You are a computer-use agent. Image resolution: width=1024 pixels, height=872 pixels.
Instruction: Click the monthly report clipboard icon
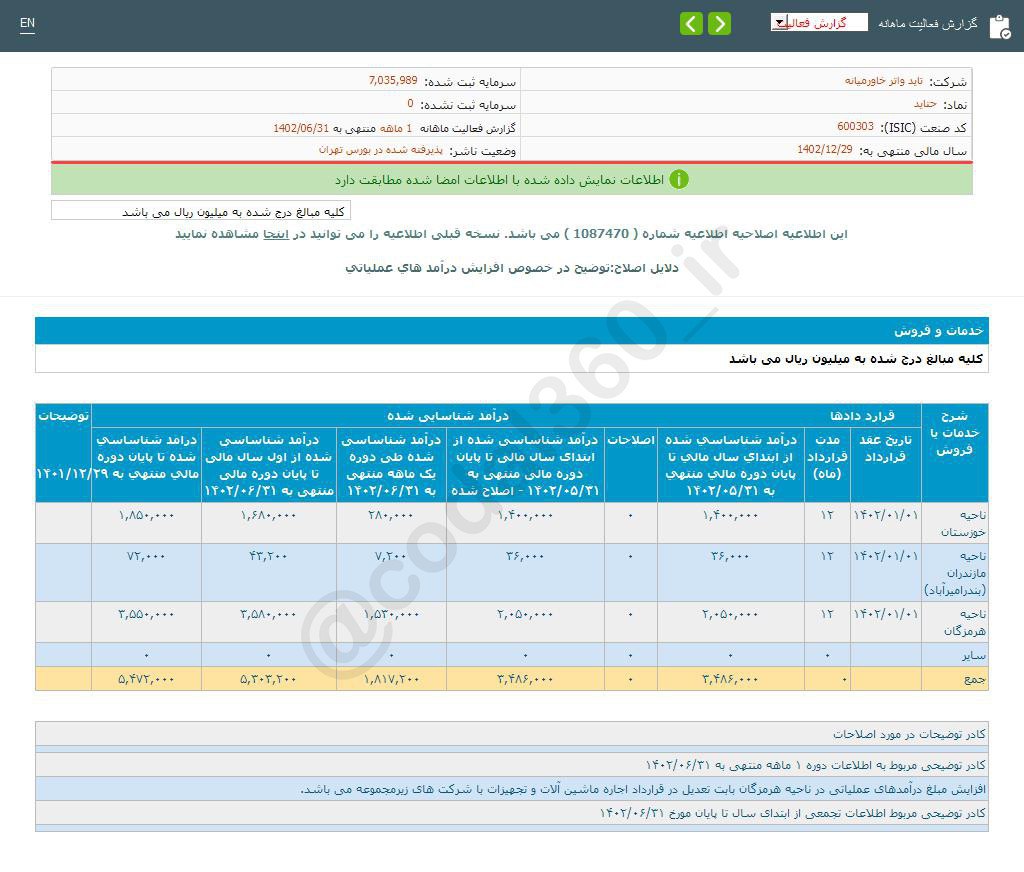(1001, 26)
